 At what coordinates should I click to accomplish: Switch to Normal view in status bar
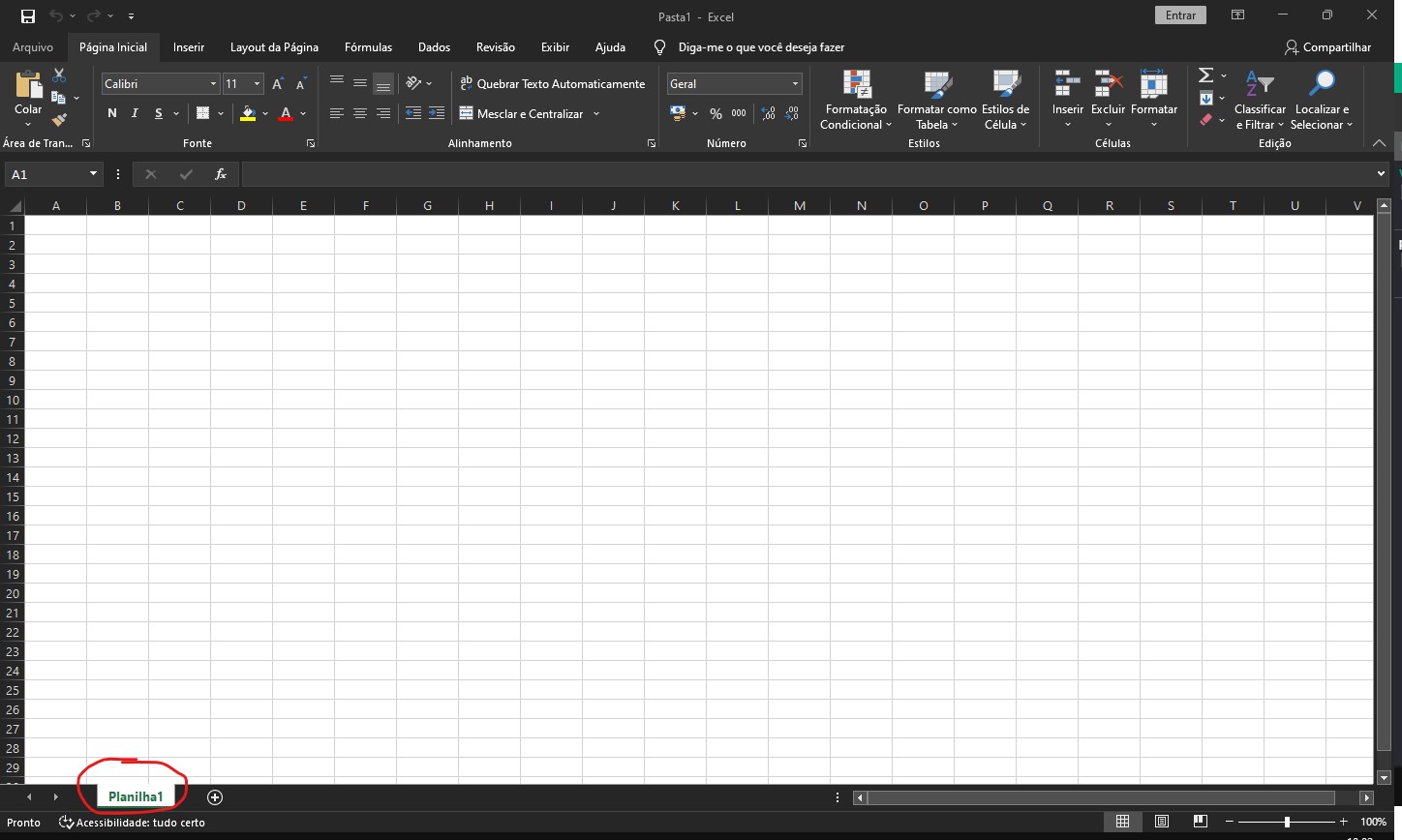coord(1123,822)
